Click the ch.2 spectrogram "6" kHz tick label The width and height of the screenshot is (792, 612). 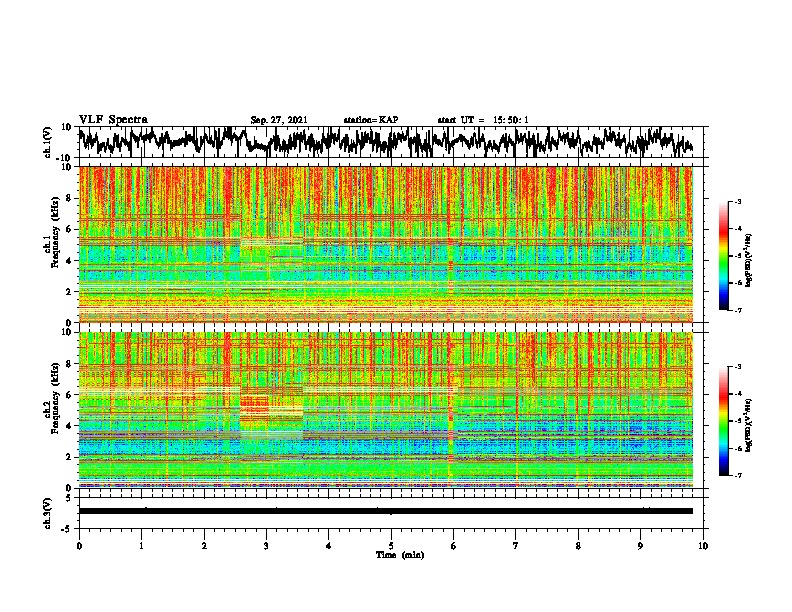[69, 395]
